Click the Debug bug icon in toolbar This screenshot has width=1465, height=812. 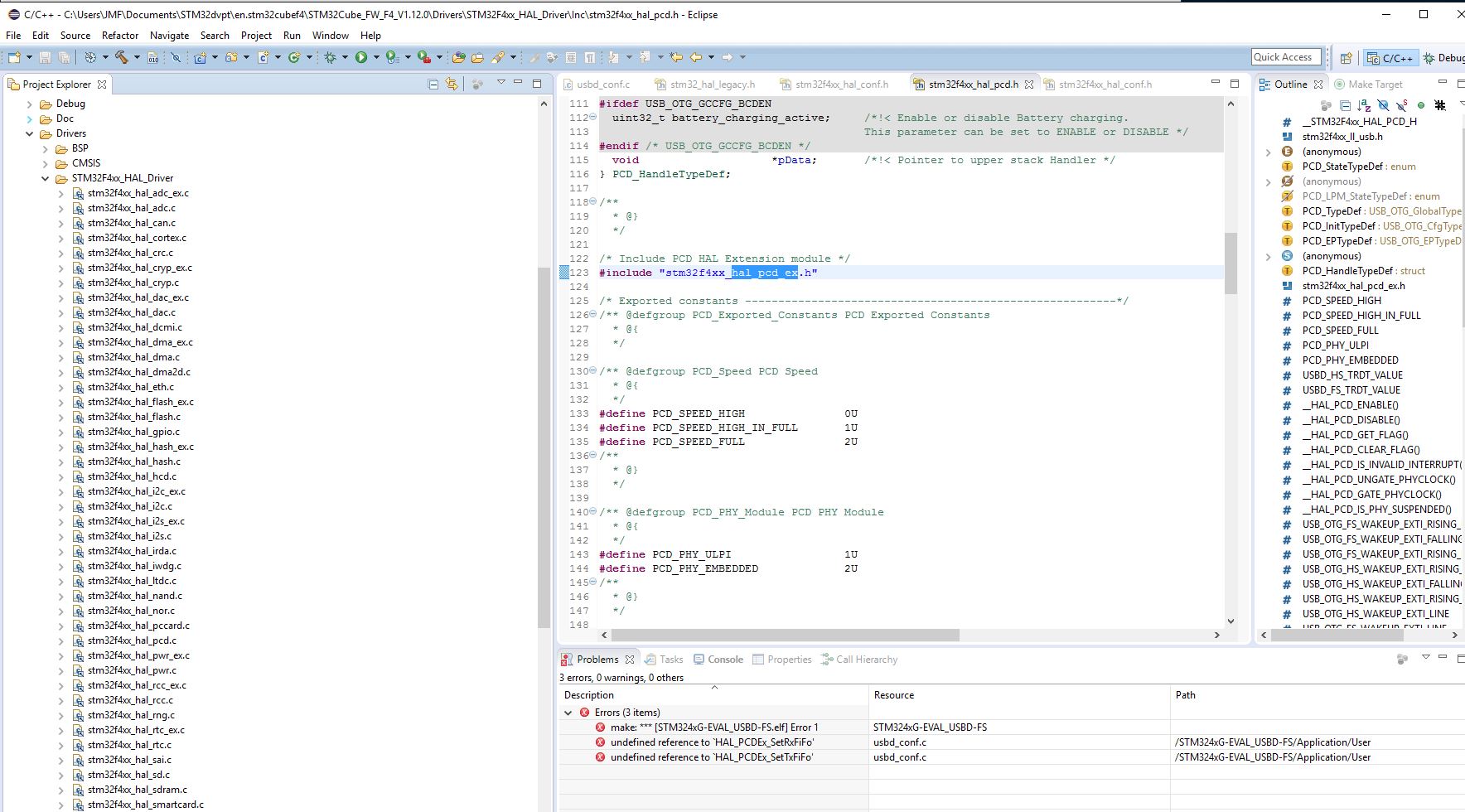point(330,57)
